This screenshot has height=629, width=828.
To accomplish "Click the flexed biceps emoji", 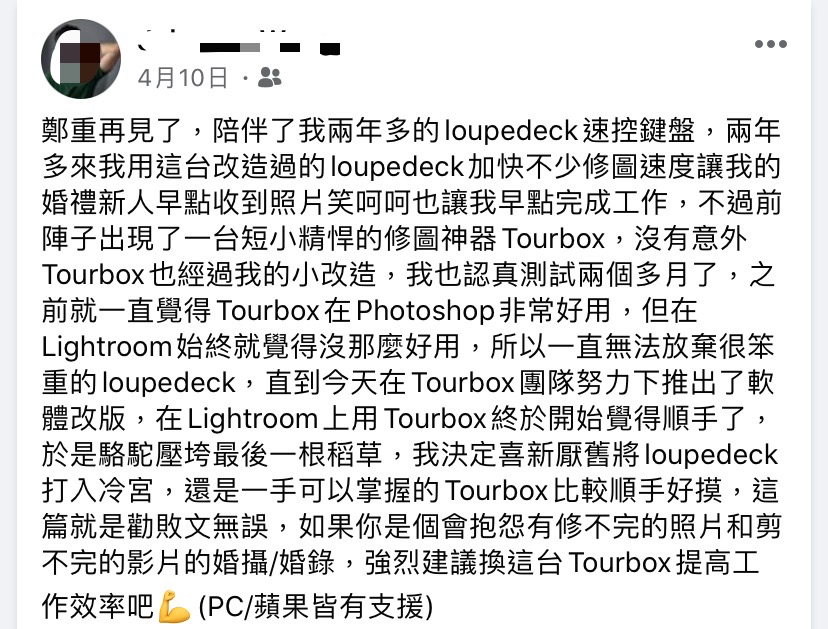I will [x=174, y=606].
